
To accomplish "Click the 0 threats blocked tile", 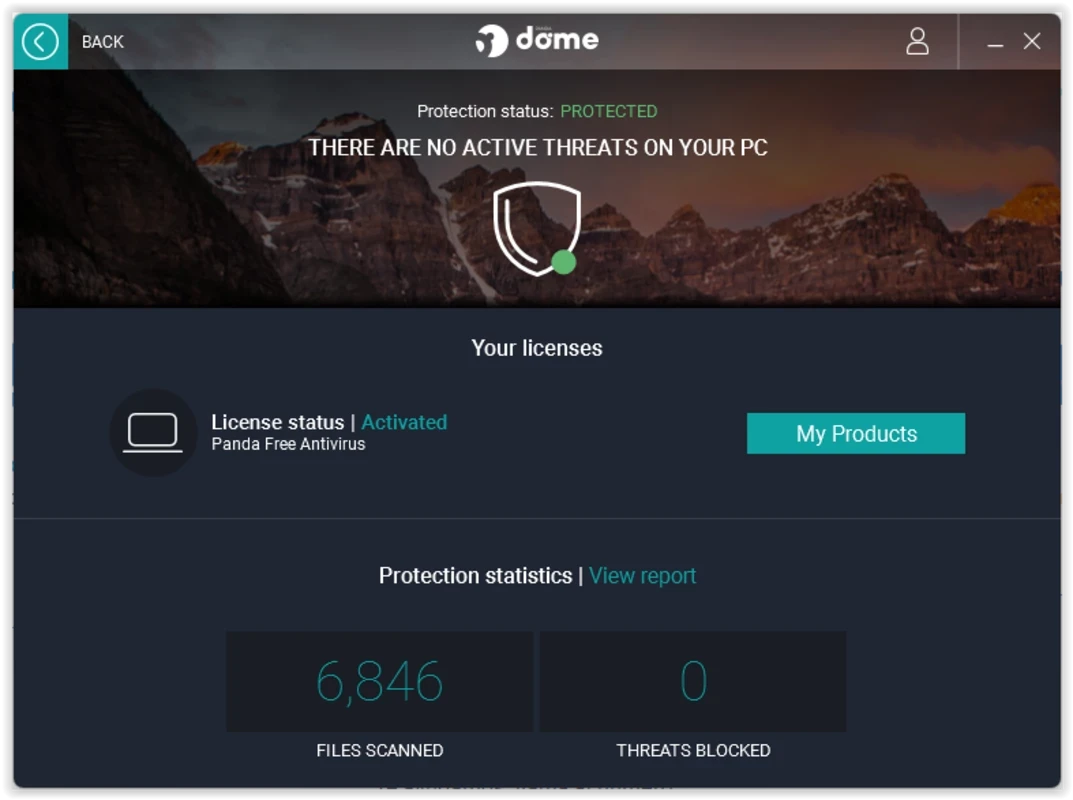I will (693, 681).
